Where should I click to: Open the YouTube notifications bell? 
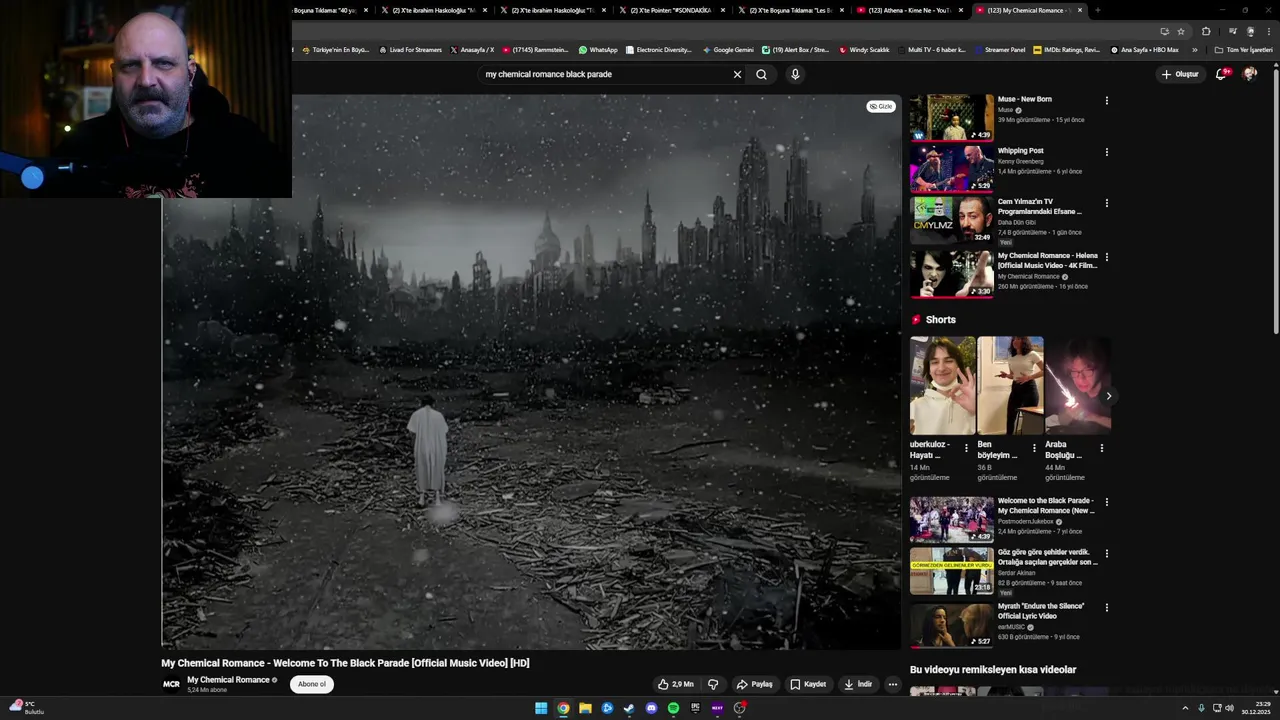tap(1221, 74)
